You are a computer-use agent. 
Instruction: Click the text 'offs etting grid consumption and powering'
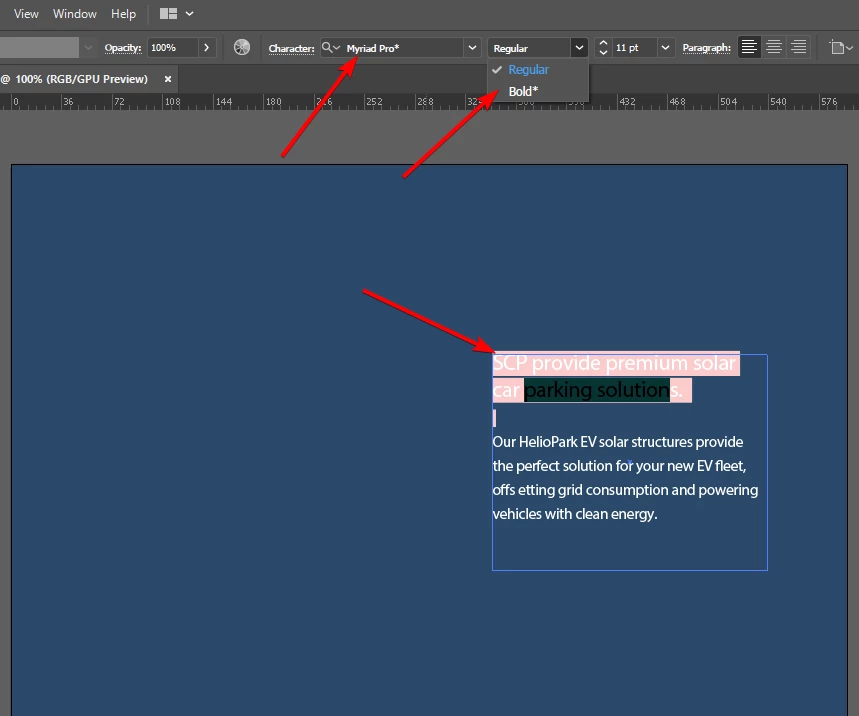[625, 490]
